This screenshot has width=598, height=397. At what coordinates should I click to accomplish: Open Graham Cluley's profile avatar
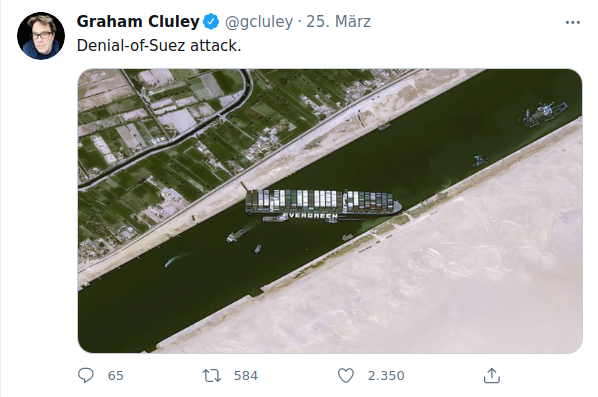[x=41, y=36]
